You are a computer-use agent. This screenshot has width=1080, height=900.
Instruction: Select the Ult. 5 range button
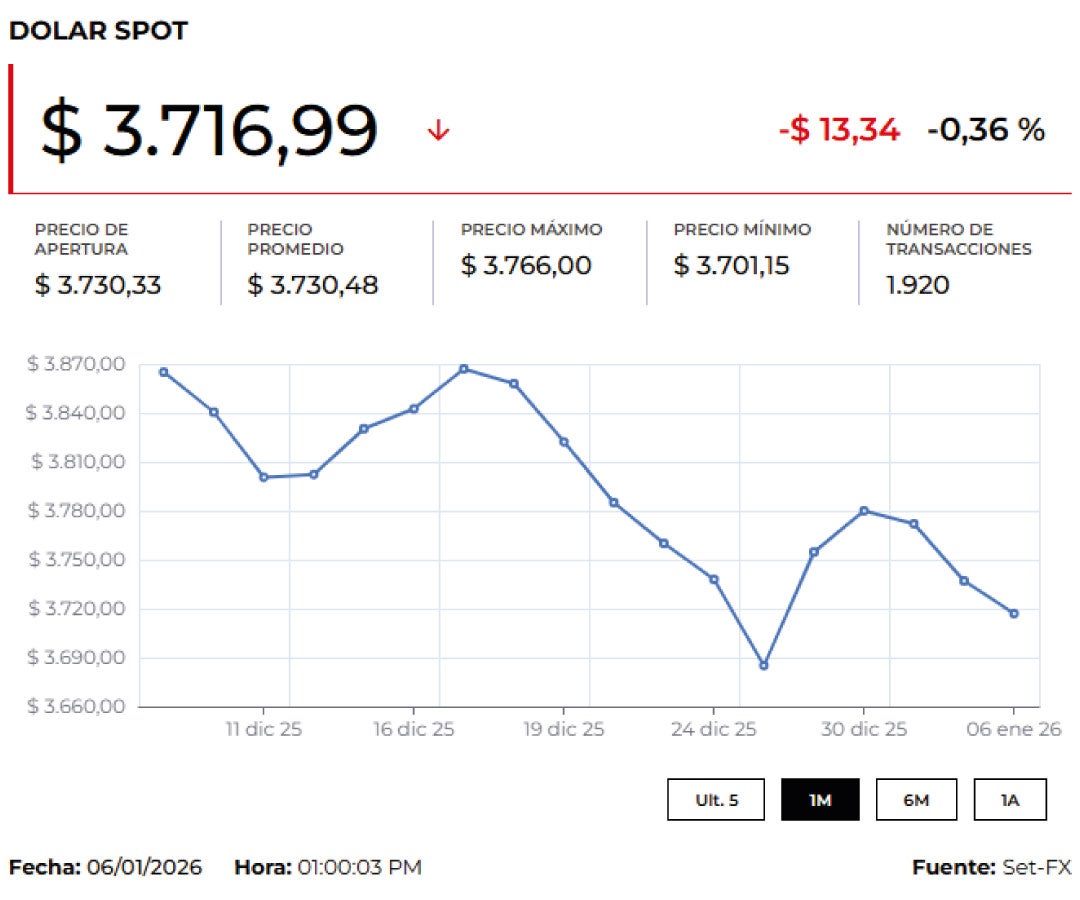point(716,799)
